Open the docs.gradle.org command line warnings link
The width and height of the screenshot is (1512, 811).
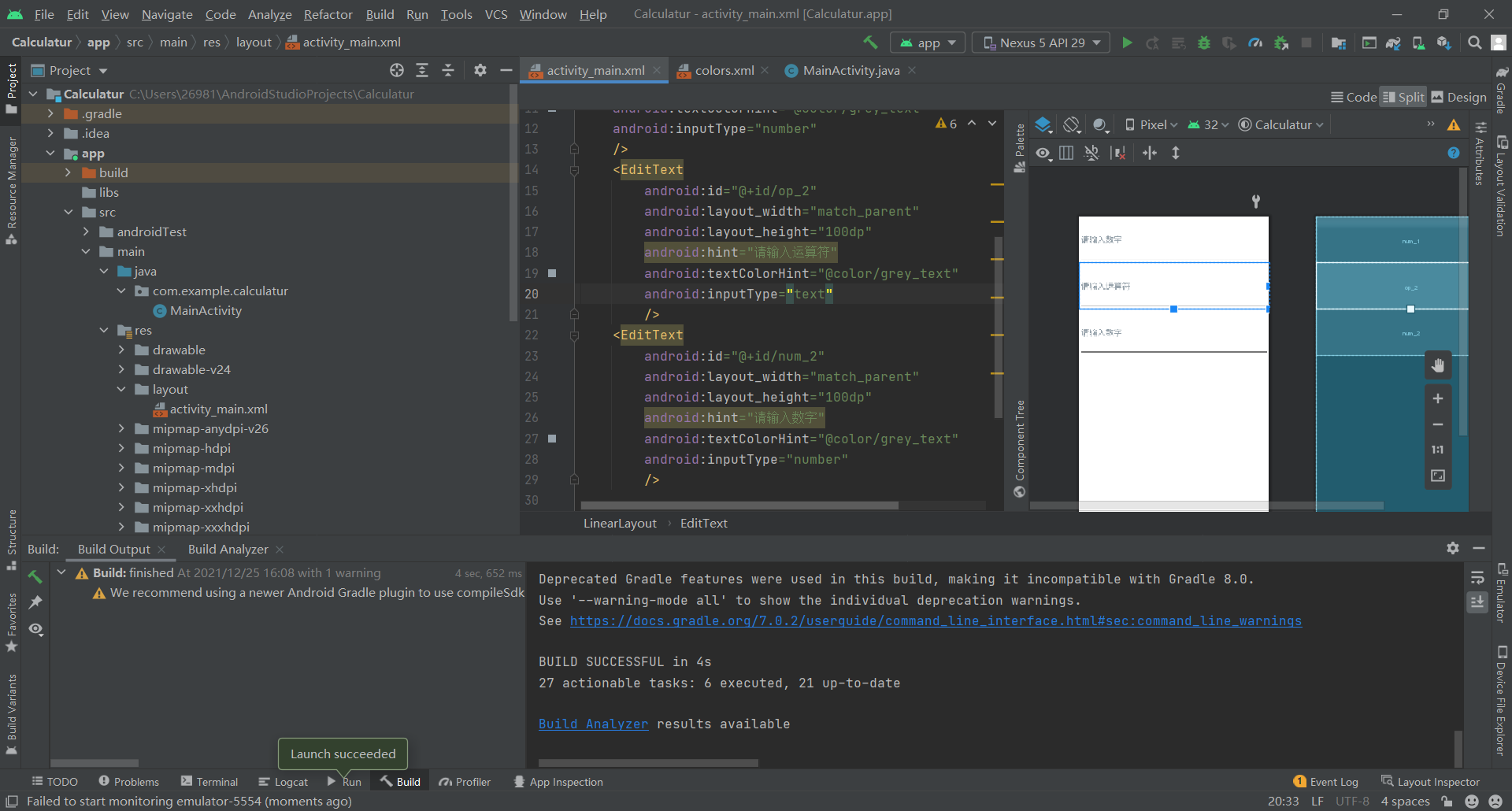click(x=935, y=620)
